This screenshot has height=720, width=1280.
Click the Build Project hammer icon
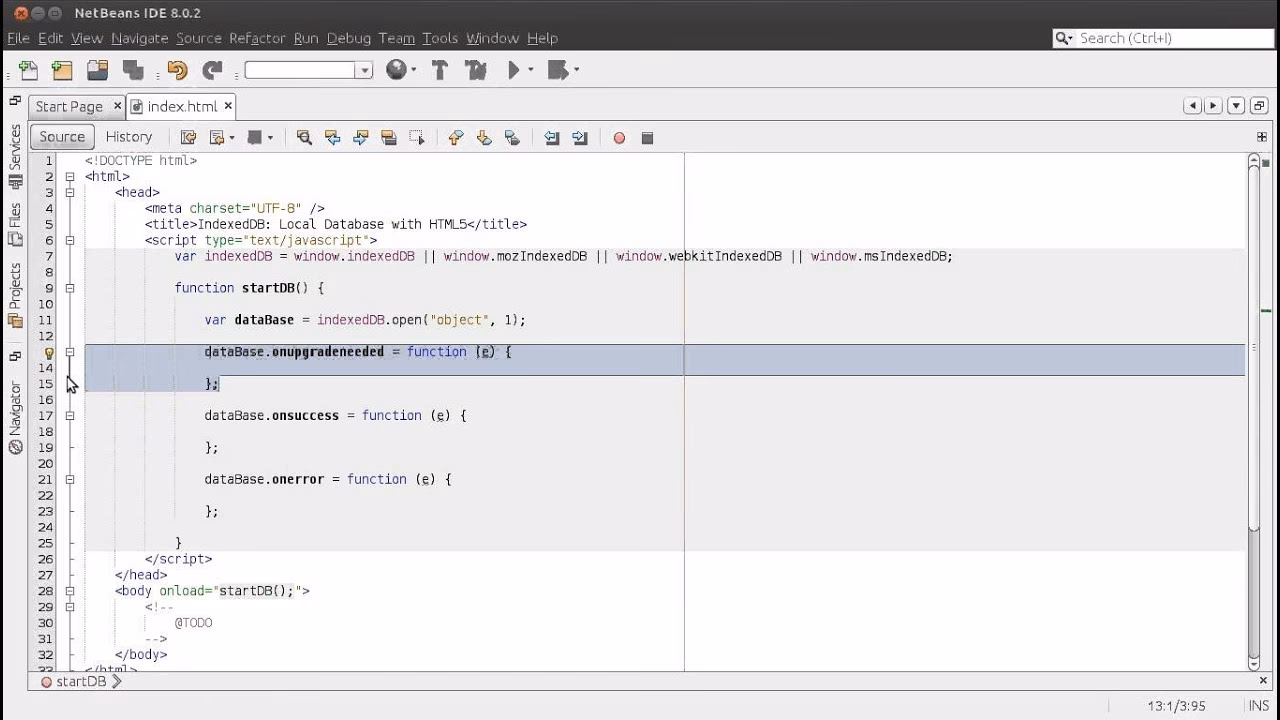(439, 70)
